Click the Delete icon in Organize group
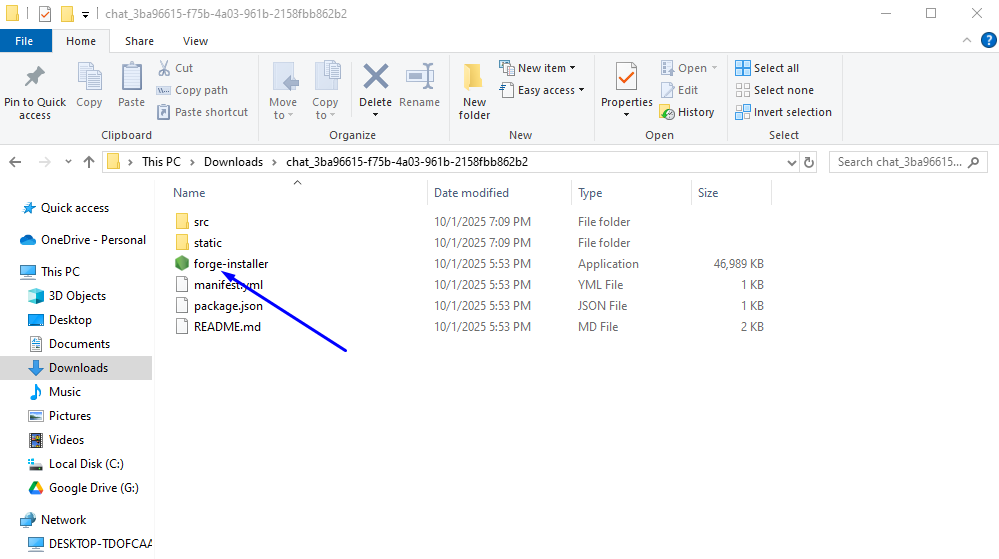999x559 pixels. pos(375,78)
